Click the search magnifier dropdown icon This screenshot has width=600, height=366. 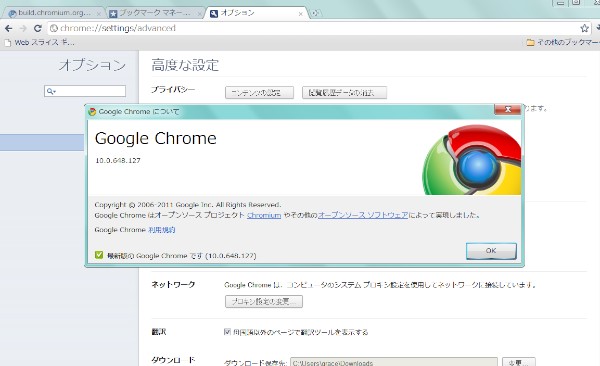[51, 91]
